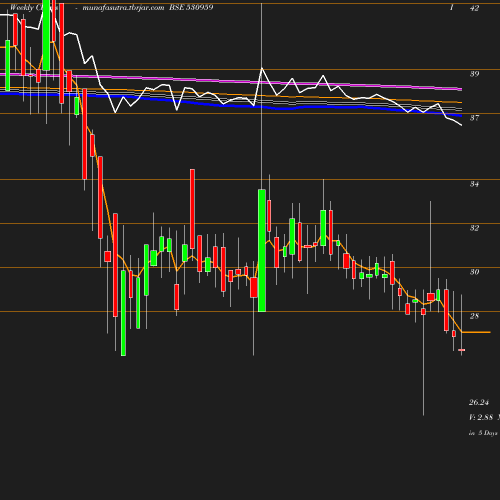Viewport: 500px width, 500px height.
Task: Click the 42 price axis label
Action: tap(474, 8)
